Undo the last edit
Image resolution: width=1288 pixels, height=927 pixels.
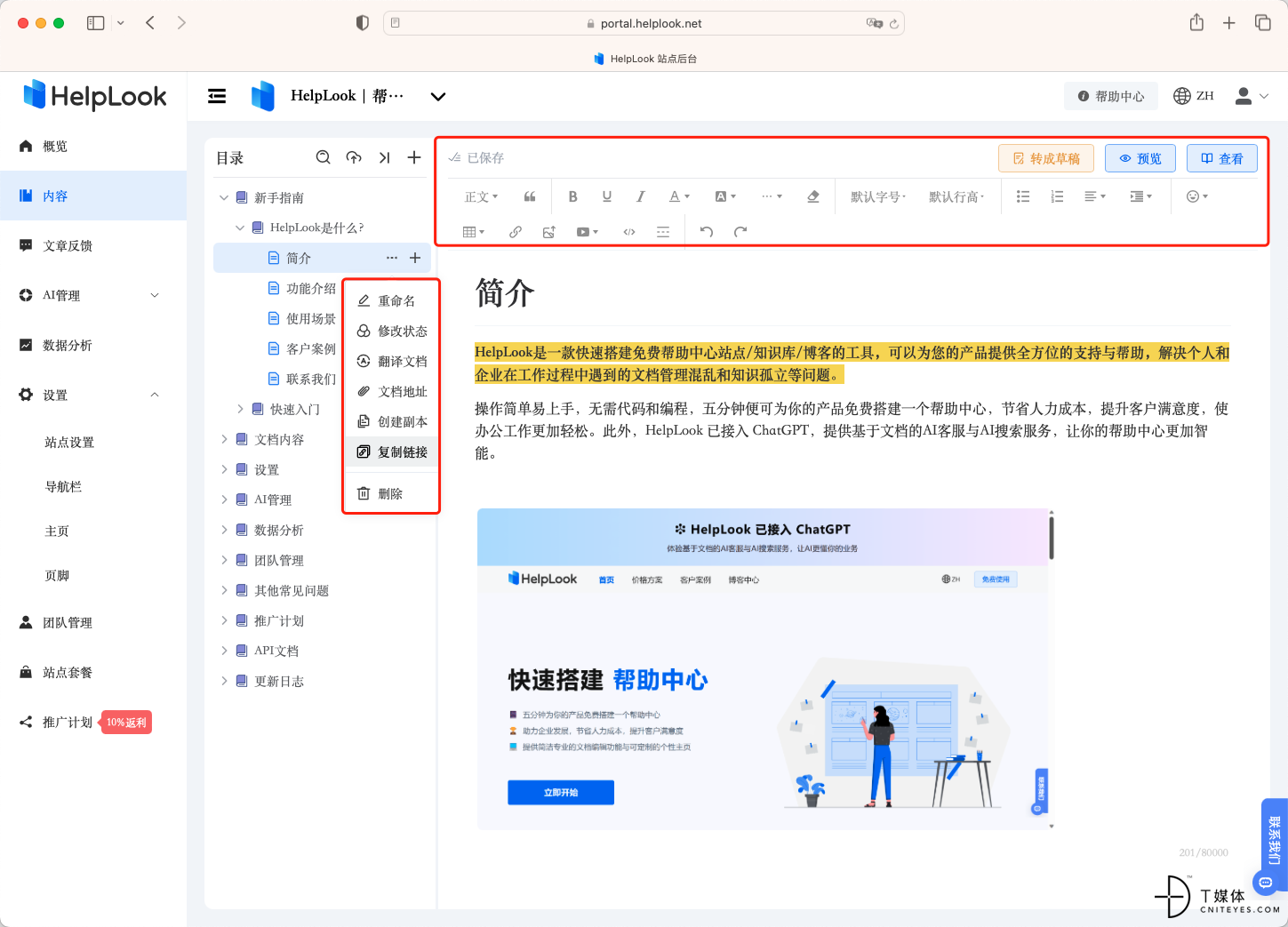coord(707,232)
